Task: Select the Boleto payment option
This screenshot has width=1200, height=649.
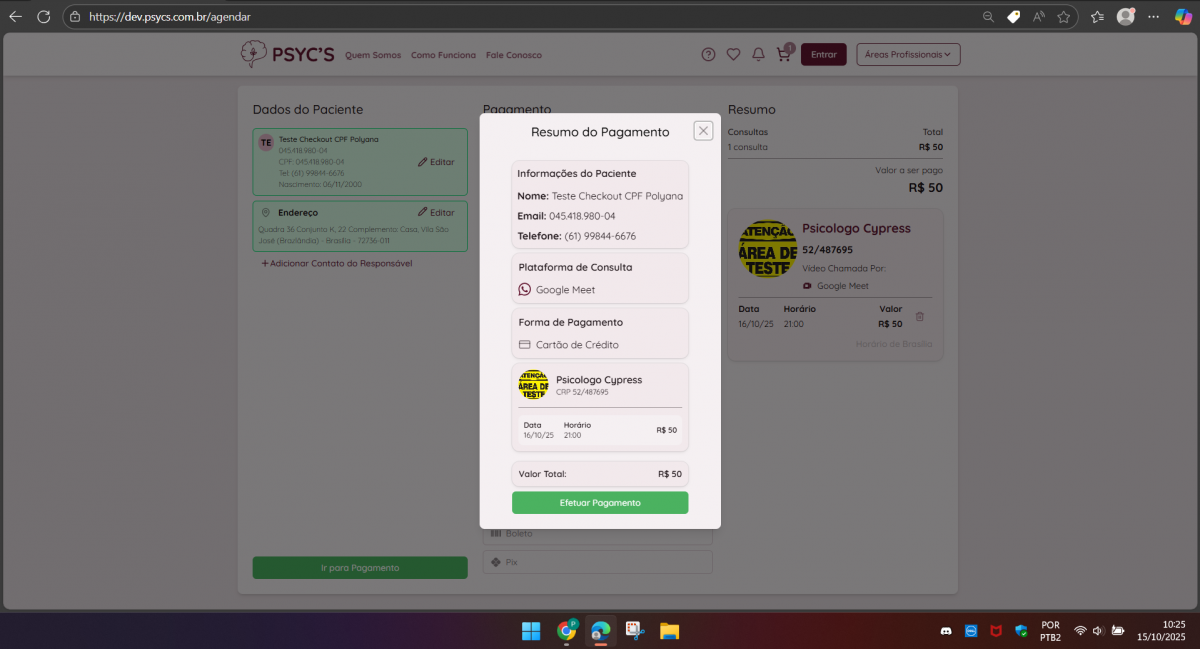Action: 597,534
